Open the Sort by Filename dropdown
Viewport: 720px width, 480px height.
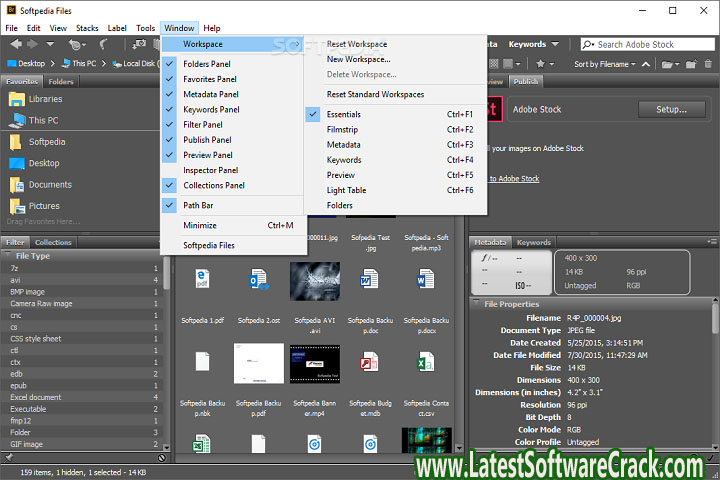coord(604,64)
